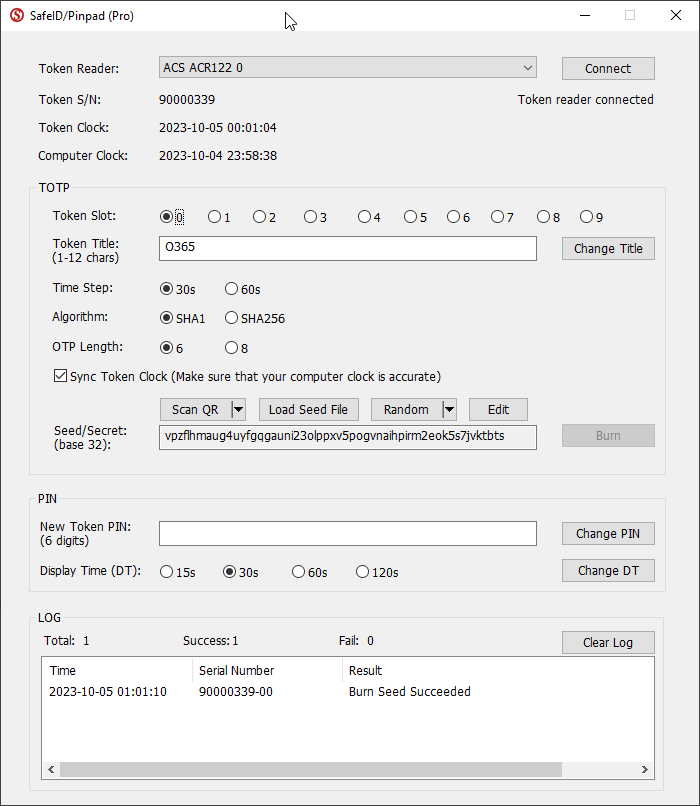Screen dimensions: 700x806
Task: Set OTP length to 8
Action: click(231, 348)
